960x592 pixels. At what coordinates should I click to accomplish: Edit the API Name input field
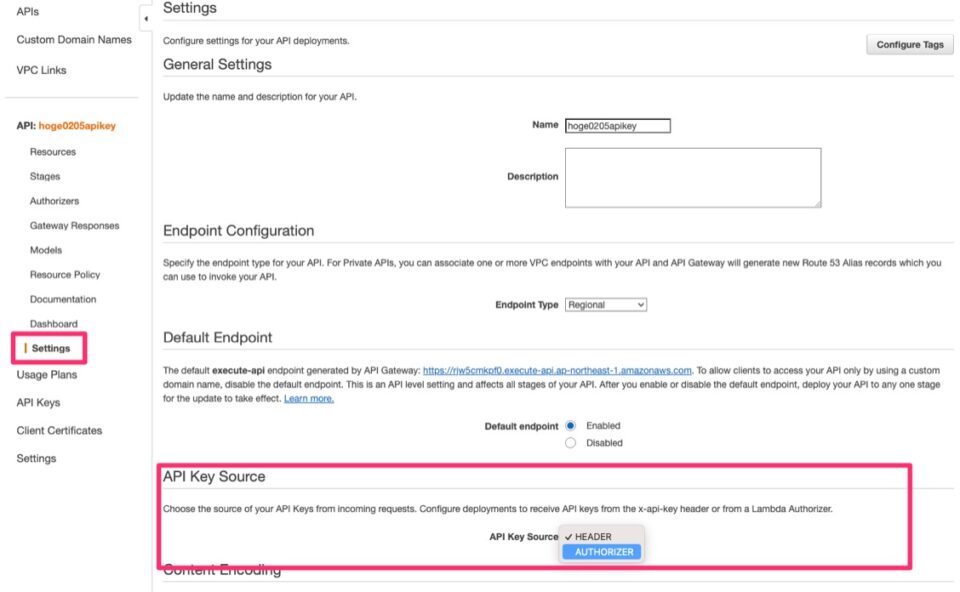coord(616,125)
